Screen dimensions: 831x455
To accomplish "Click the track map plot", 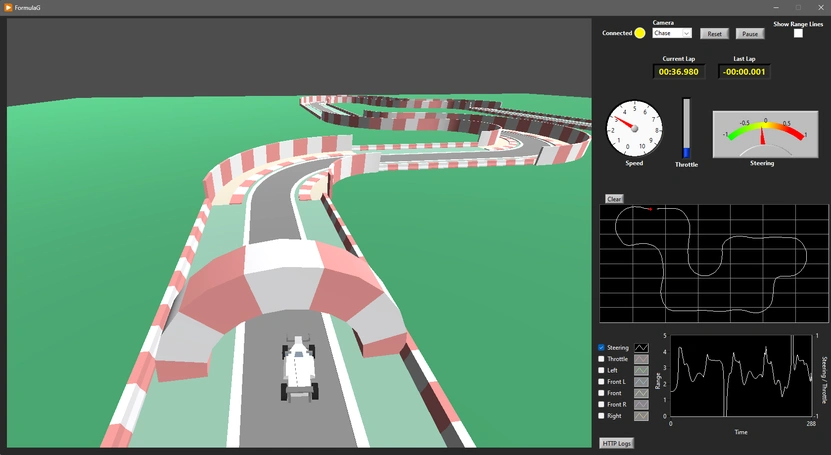I will (x=713, y=263).
